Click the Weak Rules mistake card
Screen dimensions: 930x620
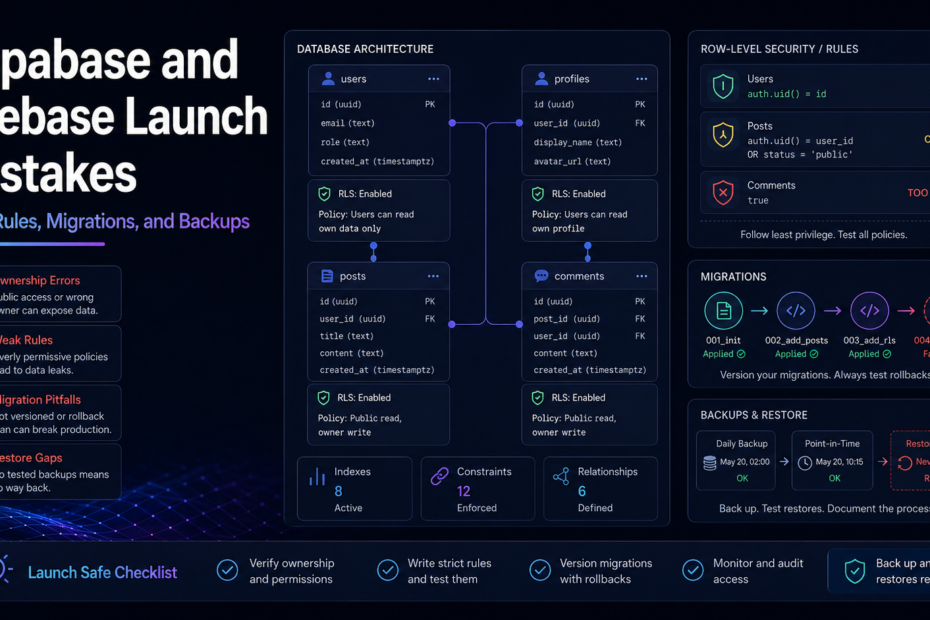tap(59, 354)
